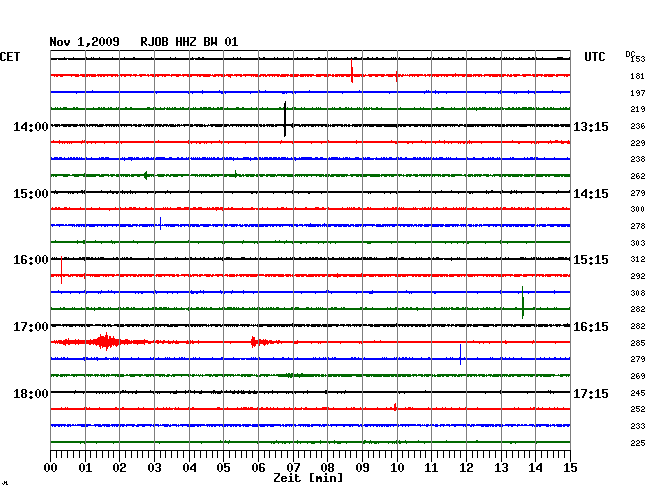
Task: Click the DC value "229"
Action: tap(638, 143)
